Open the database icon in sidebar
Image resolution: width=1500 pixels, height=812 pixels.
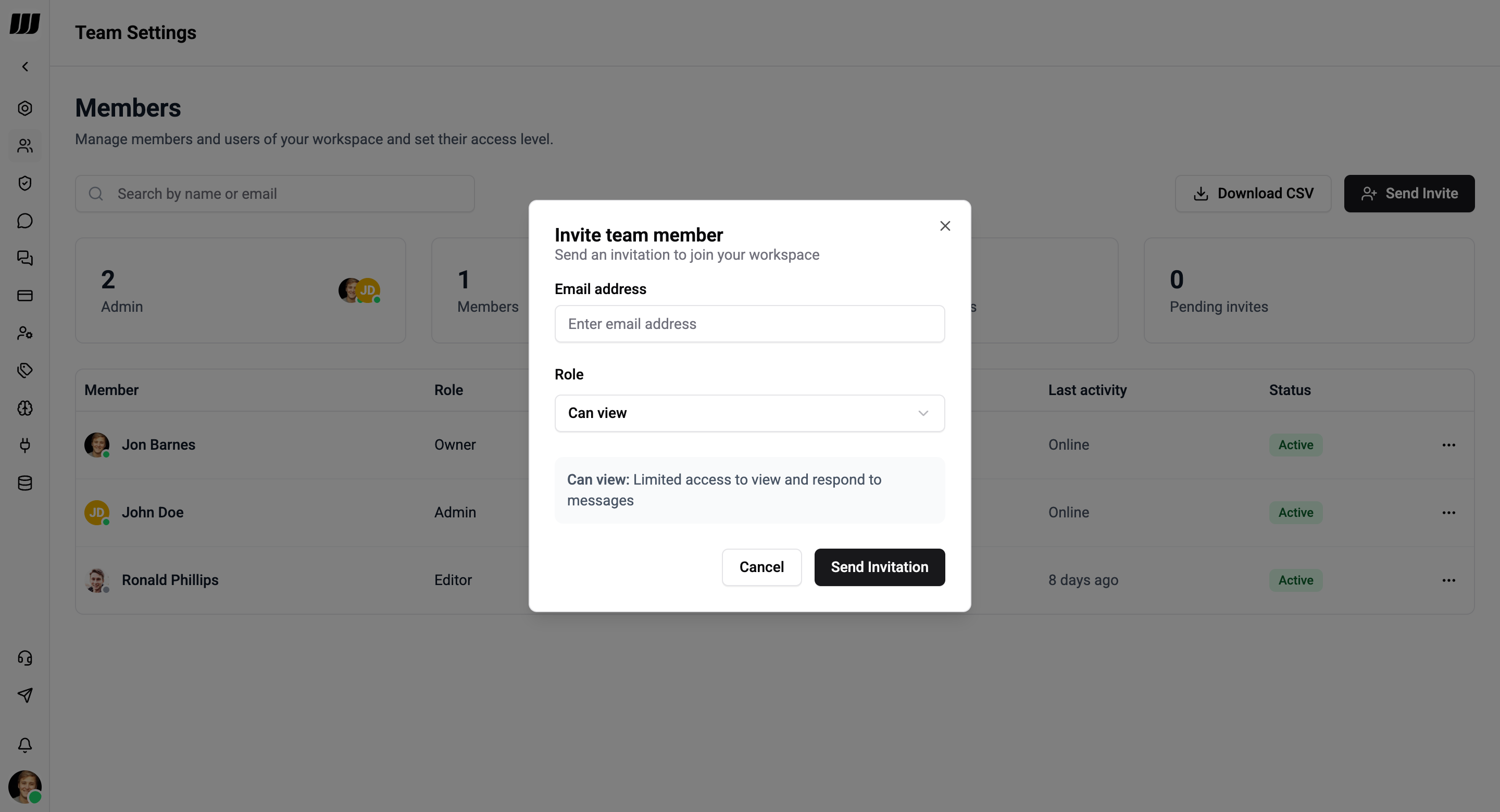point(24,483)
